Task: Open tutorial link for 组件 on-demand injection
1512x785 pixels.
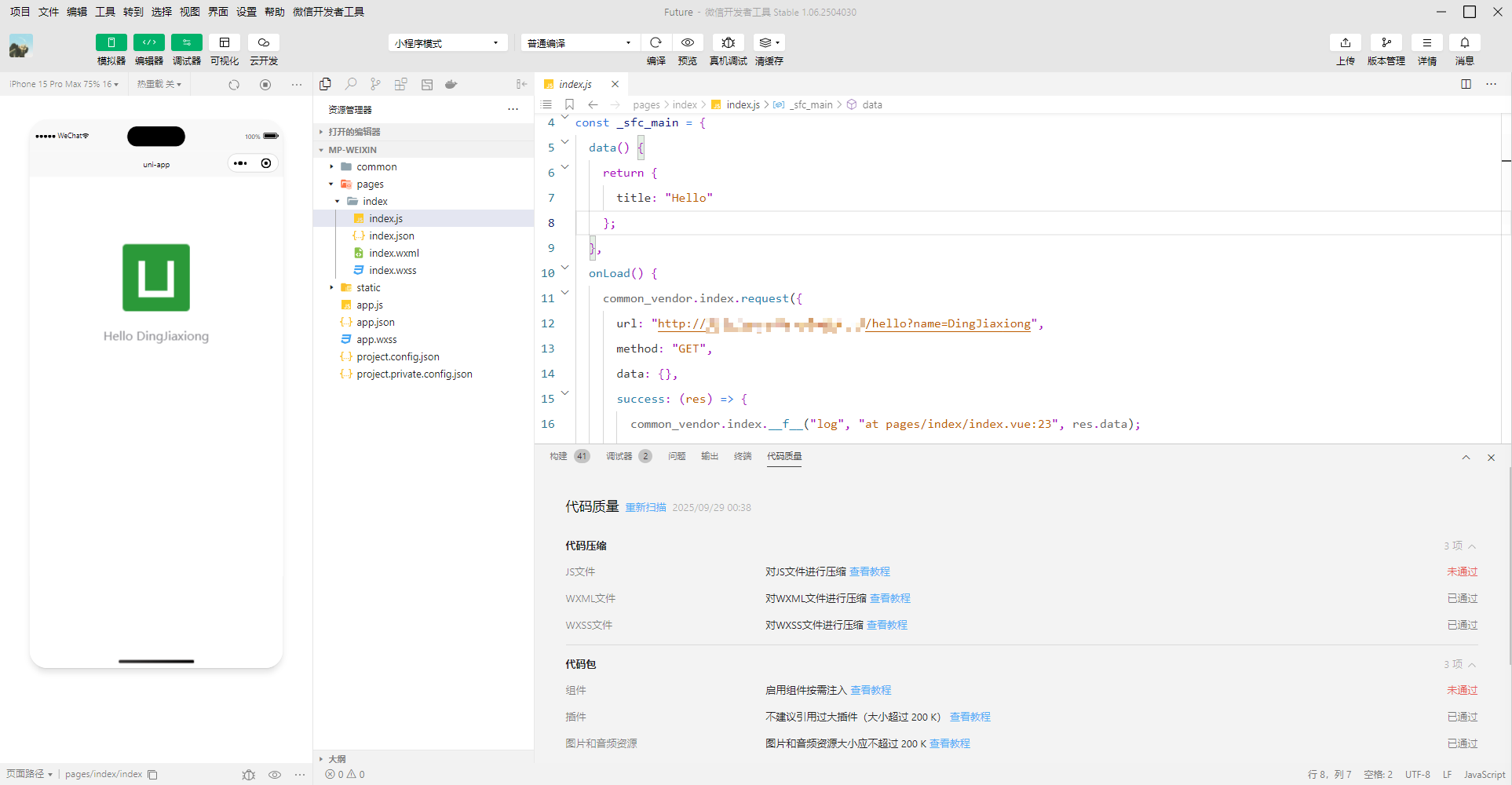Action: pos(871,690)
